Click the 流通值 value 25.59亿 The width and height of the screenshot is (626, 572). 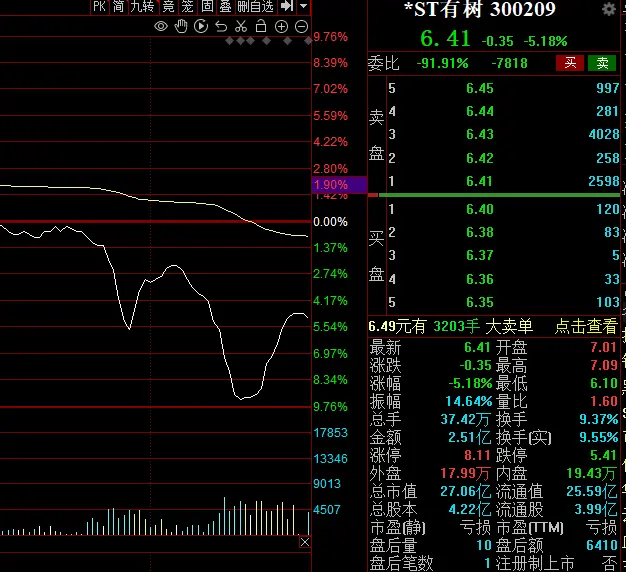tap(592, 491)
